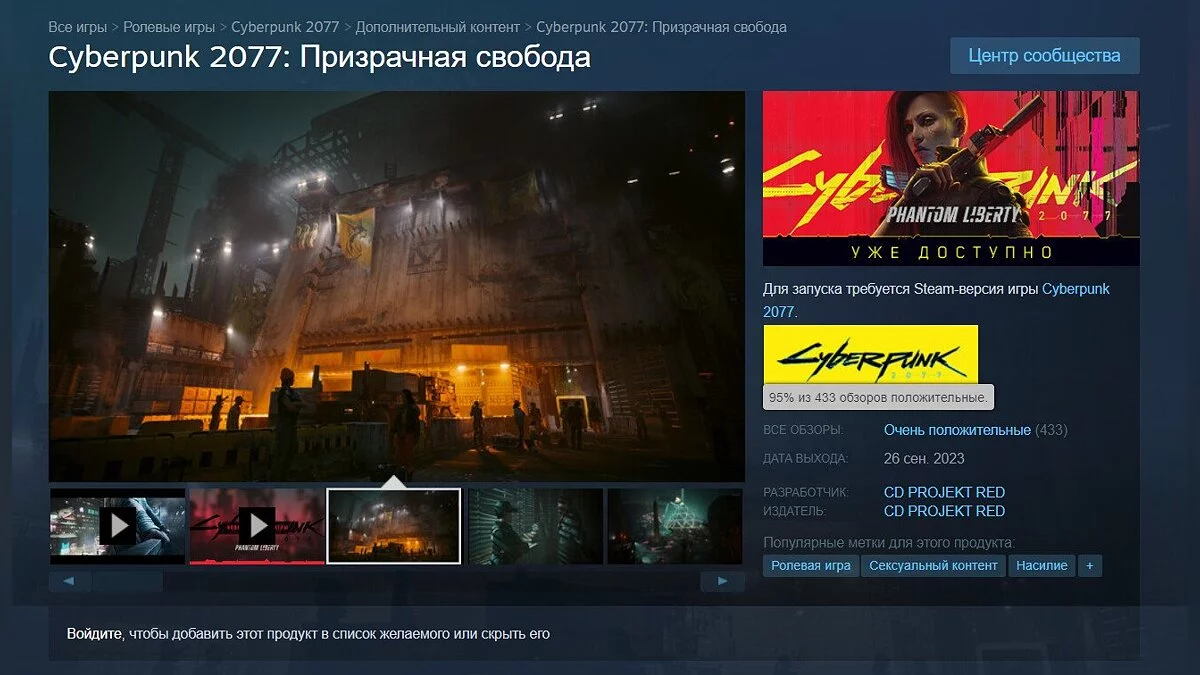Open Ролевые игры breadcrumb link
The height and width of the screenshot is (675, 1200).
pyautogui.click(x=169, y=27)
